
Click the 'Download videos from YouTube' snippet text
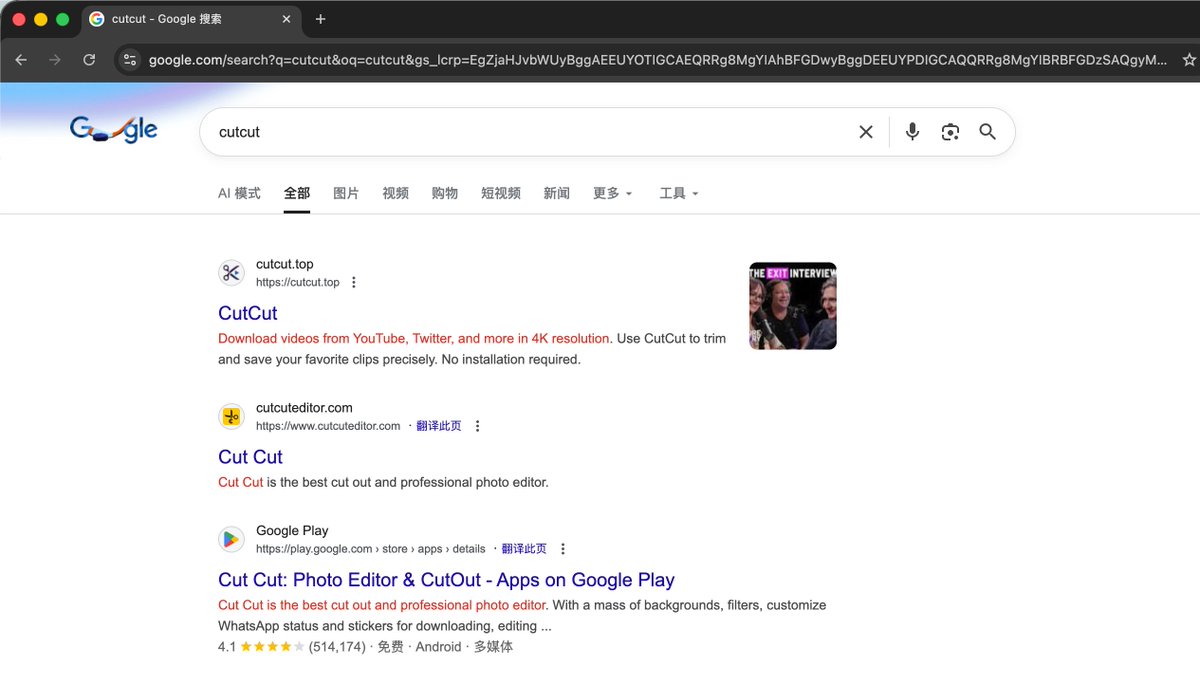(x=414, y=338)
